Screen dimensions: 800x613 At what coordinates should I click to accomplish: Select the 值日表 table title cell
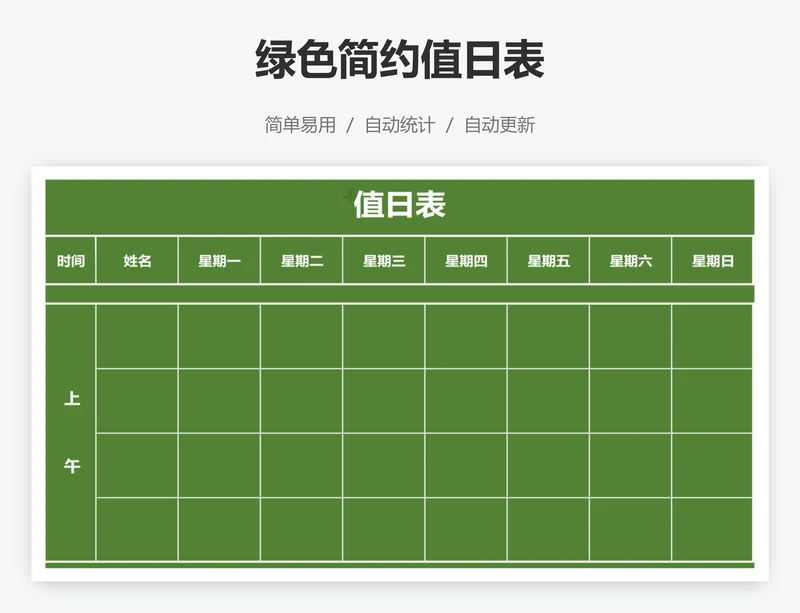tap(399, 207)
